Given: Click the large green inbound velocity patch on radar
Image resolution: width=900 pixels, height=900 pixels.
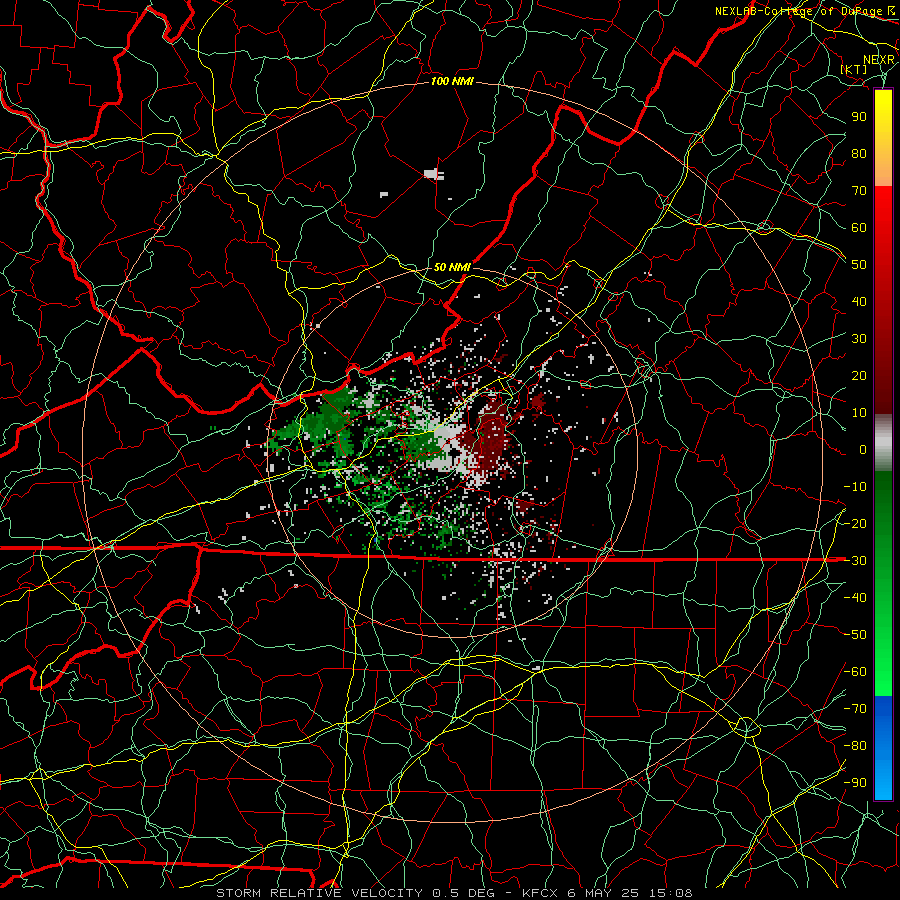Looking at the screenshot, I should point(326,420).
